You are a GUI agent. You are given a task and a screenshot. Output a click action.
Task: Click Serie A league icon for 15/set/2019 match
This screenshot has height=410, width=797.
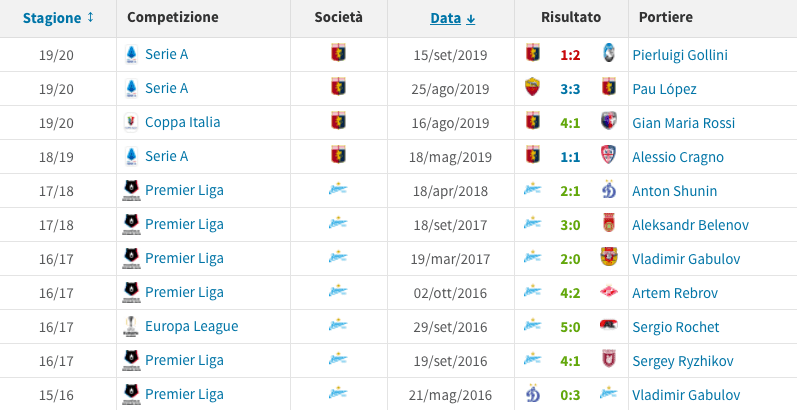(130, 54)
